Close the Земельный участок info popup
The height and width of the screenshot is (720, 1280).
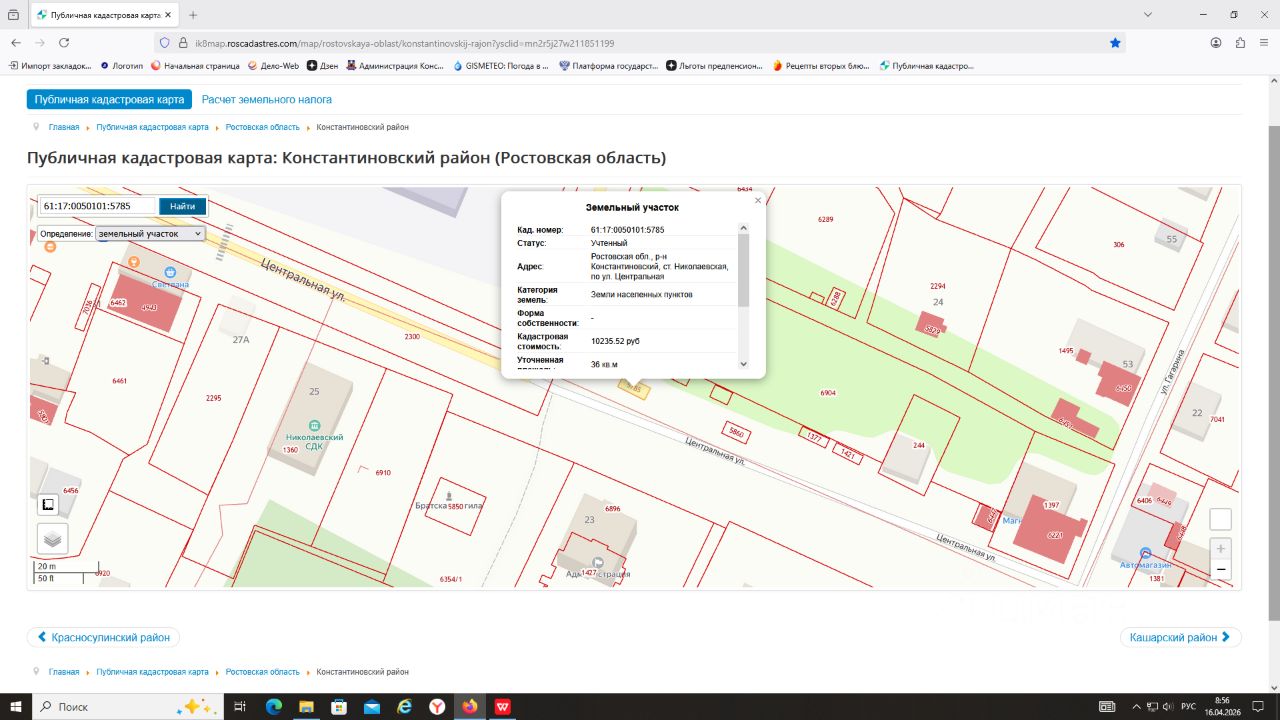758,200
